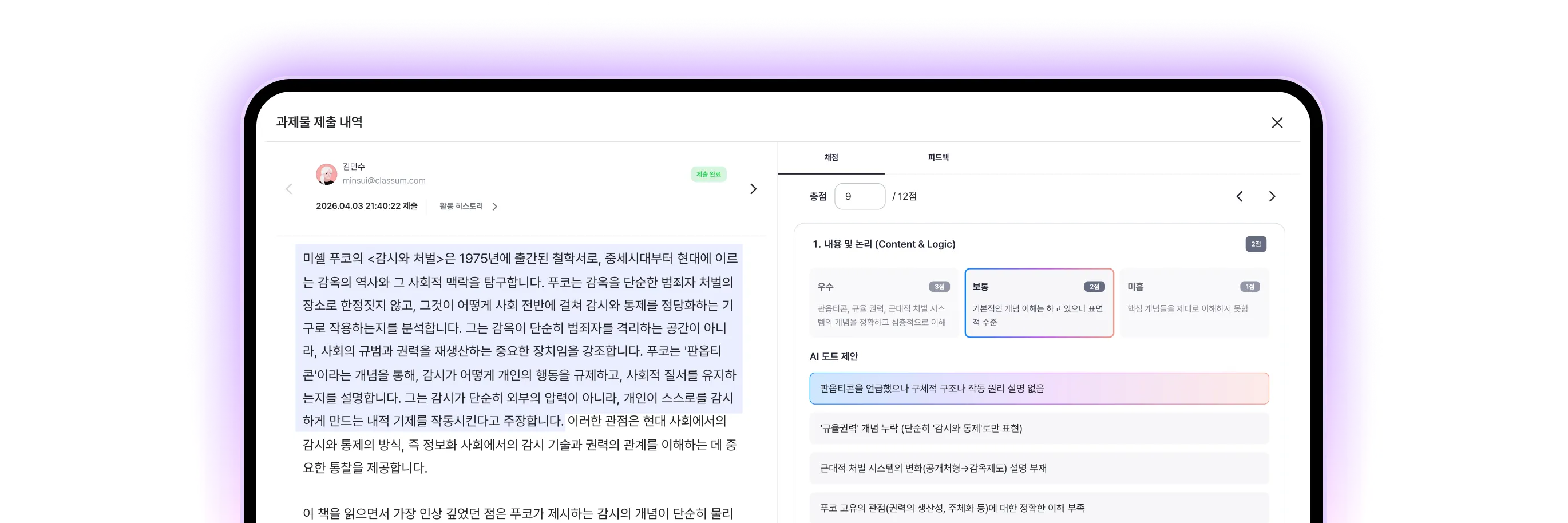Click 김민수's profile avatar

327,174
